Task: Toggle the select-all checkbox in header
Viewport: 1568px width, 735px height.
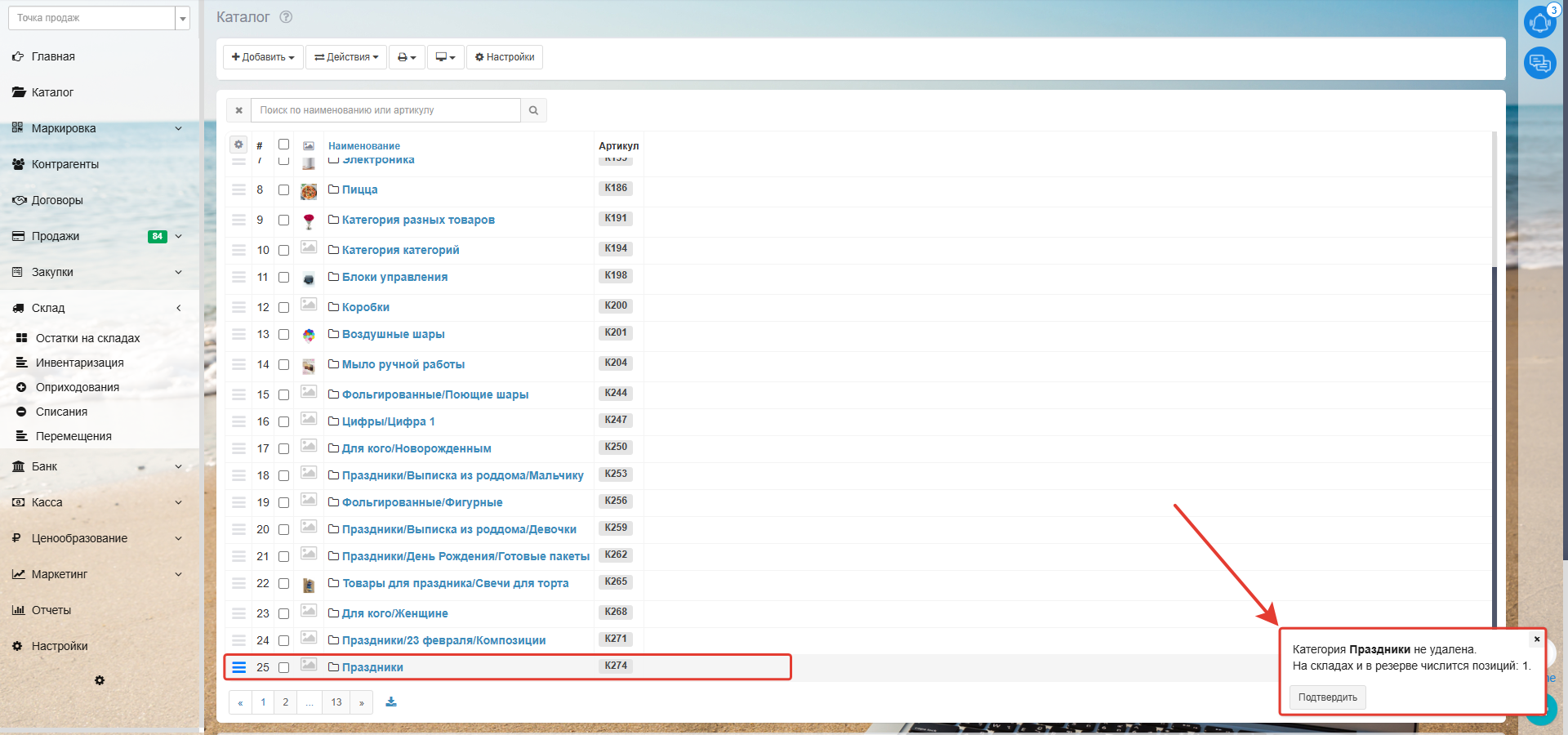Action: click(283, 145)
